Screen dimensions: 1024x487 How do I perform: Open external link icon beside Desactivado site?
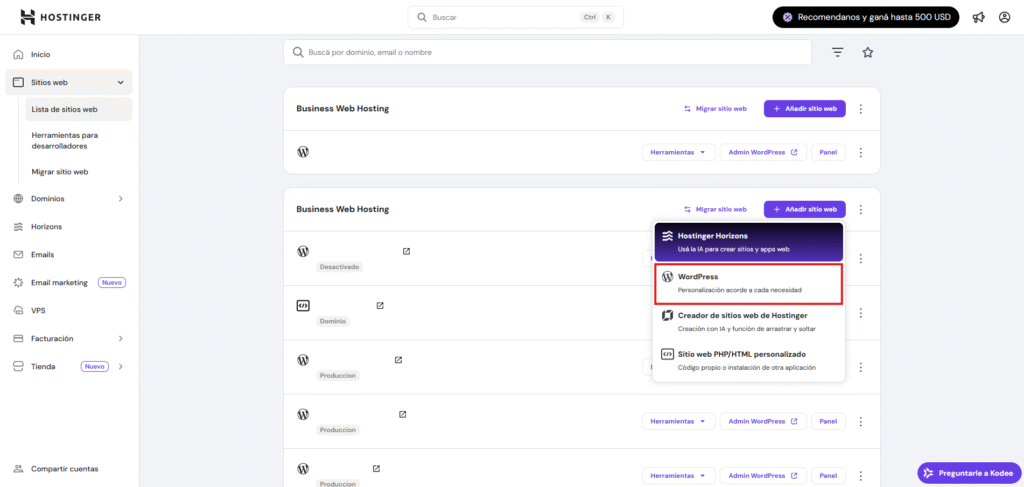point(406,251)
